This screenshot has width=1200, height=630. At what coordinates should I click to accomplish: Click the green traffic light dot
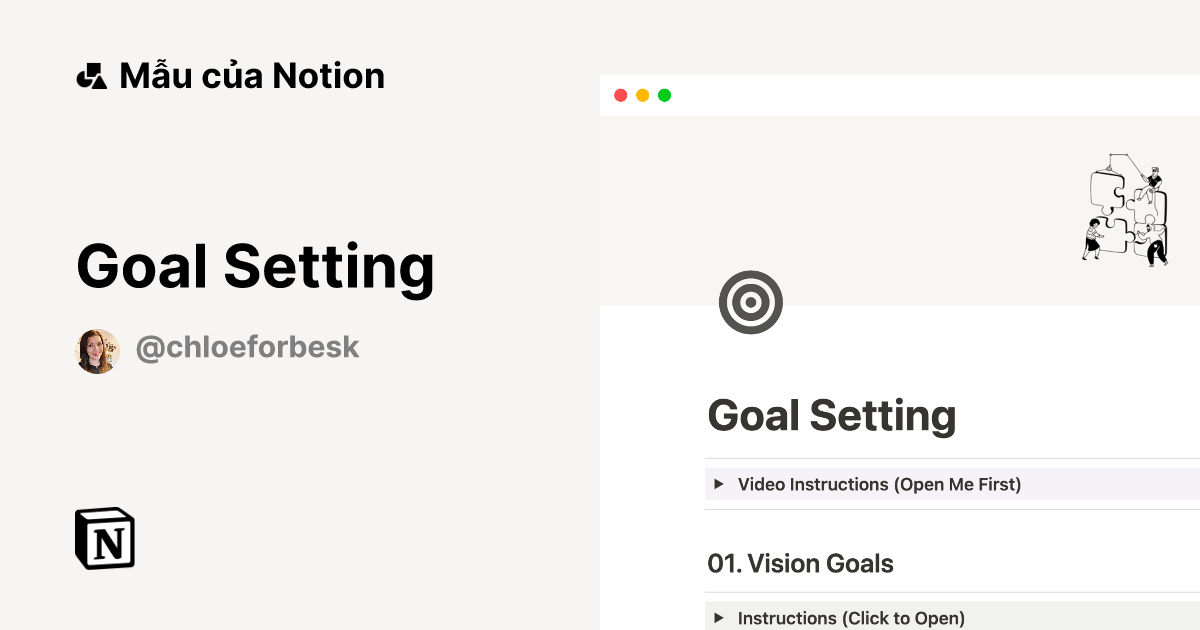coord(665,95)
